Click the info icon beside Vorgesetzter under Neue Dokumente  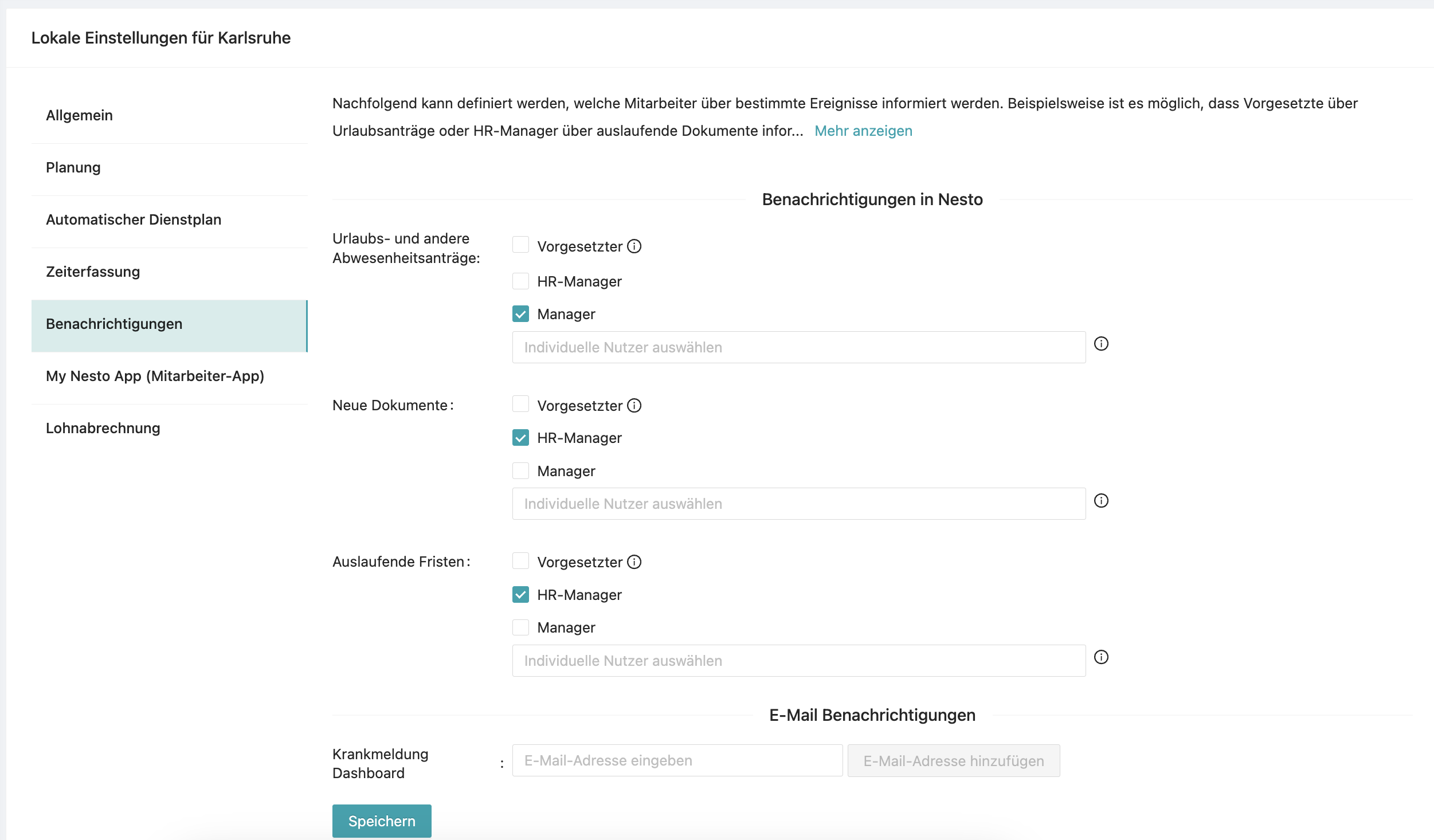coord(634,405)
